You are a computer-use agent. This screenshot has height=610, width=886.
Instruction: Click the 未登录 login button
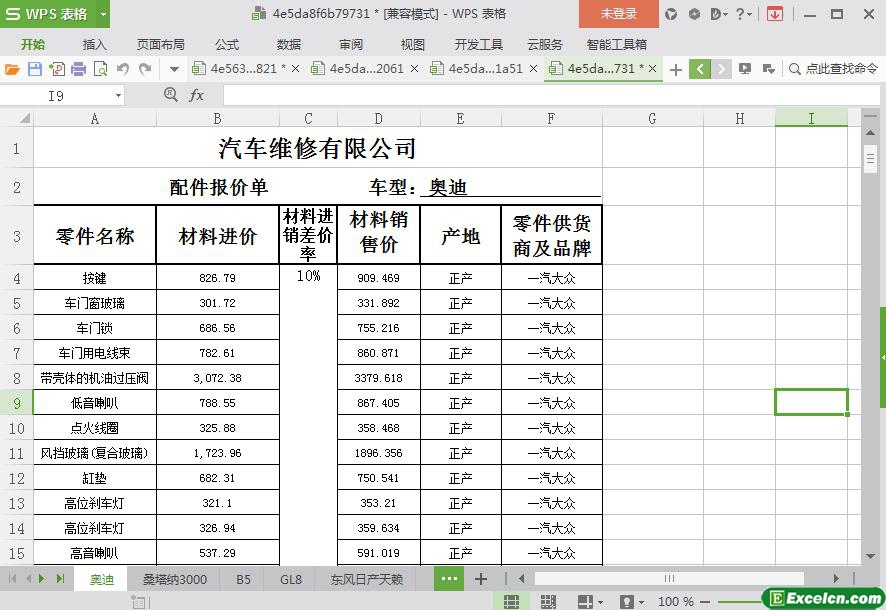619,14
